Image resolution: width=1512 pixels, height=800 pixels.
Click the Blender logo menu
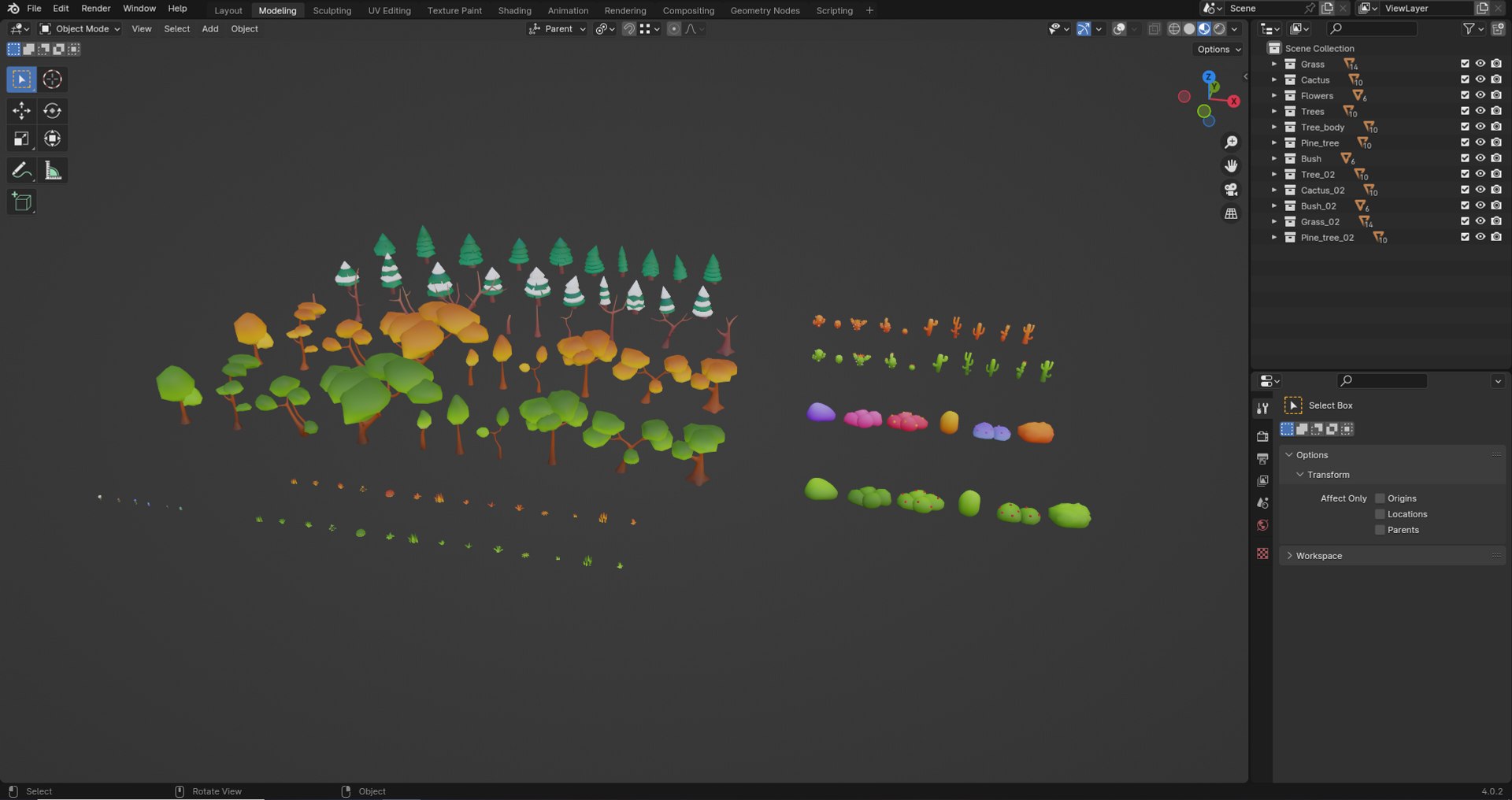pyautogui.click(x=13, y=9)
